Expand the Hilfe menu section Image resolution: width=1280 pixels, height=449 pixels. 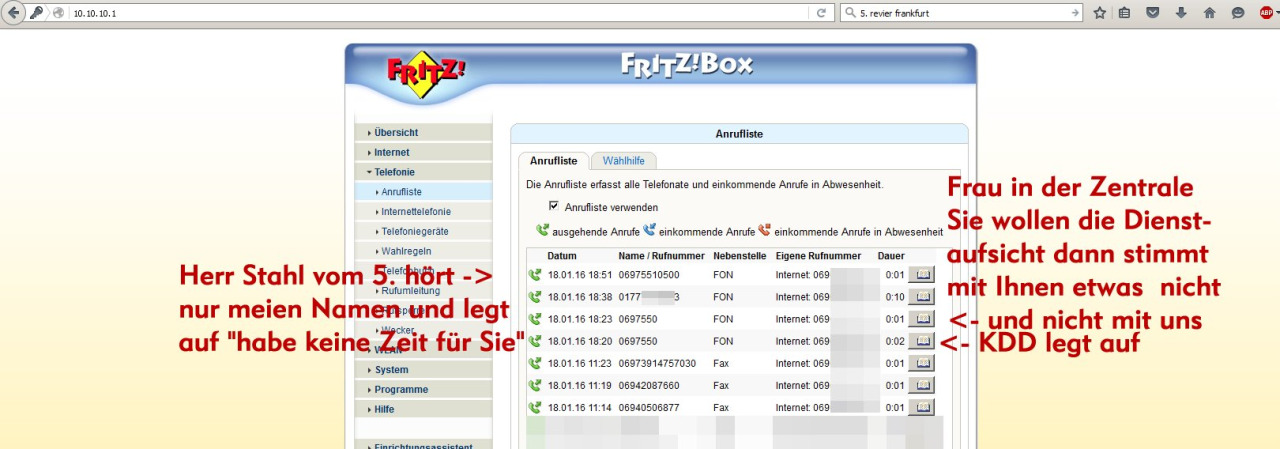pos(423,409)
